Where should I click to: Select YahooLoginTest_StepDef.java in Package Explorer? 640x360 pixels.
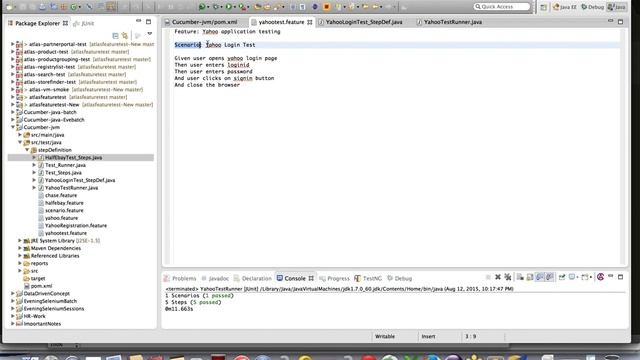tap(80, 180)
